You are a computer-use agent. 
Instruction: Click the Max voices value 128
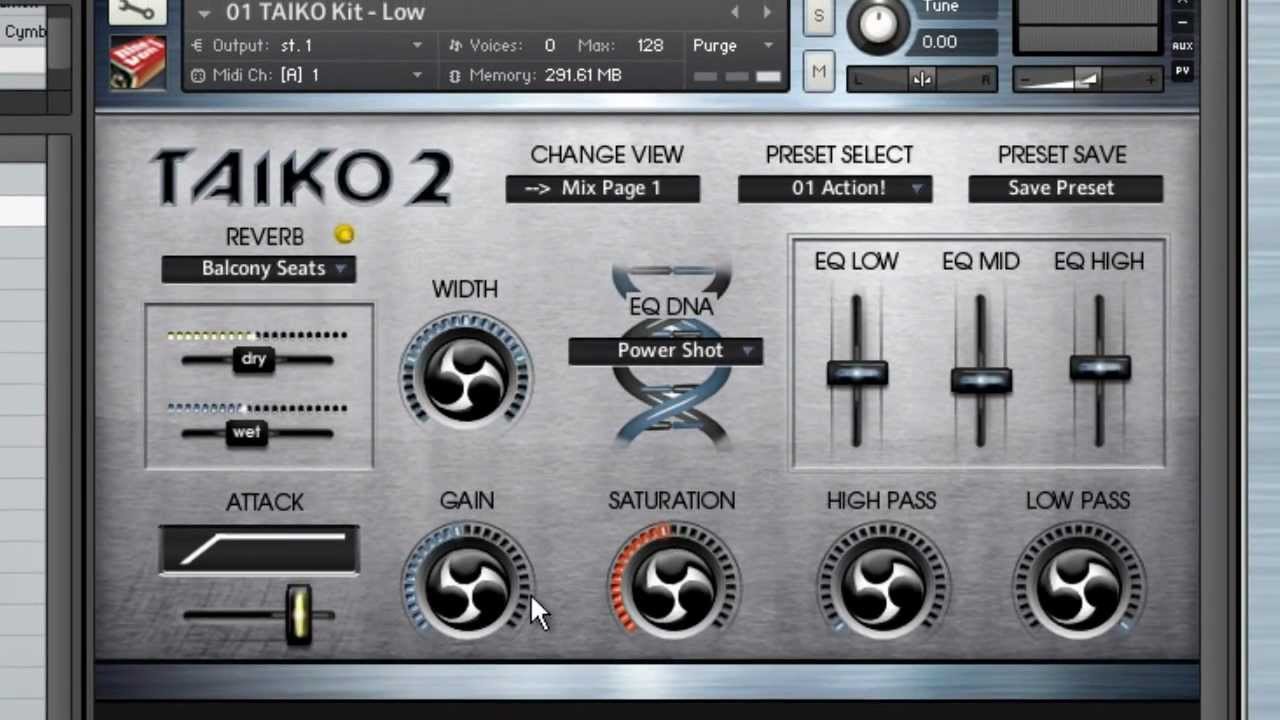[x=650, y=45]
